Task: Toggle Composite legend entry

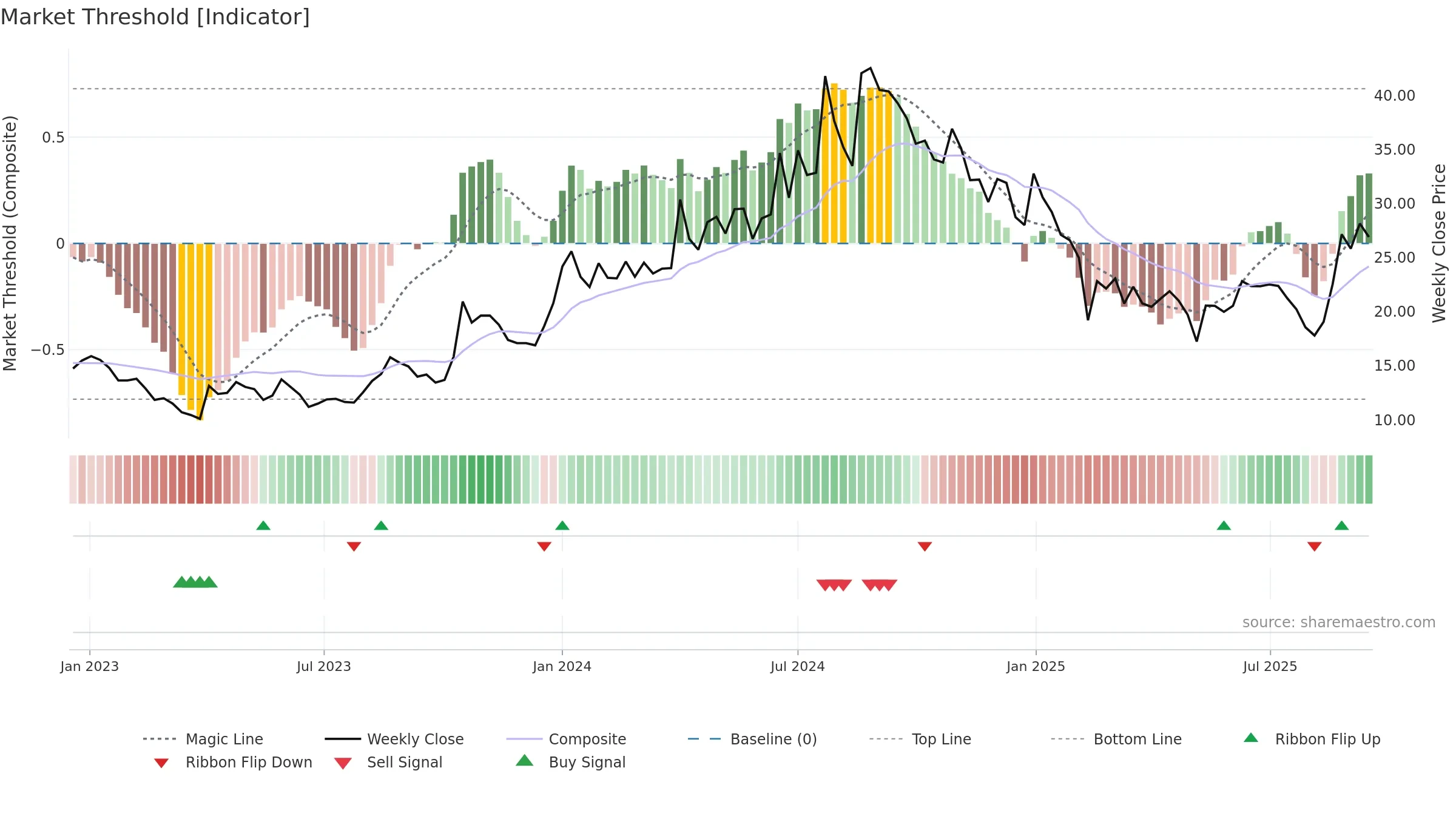Action: (x=566, y=739)
